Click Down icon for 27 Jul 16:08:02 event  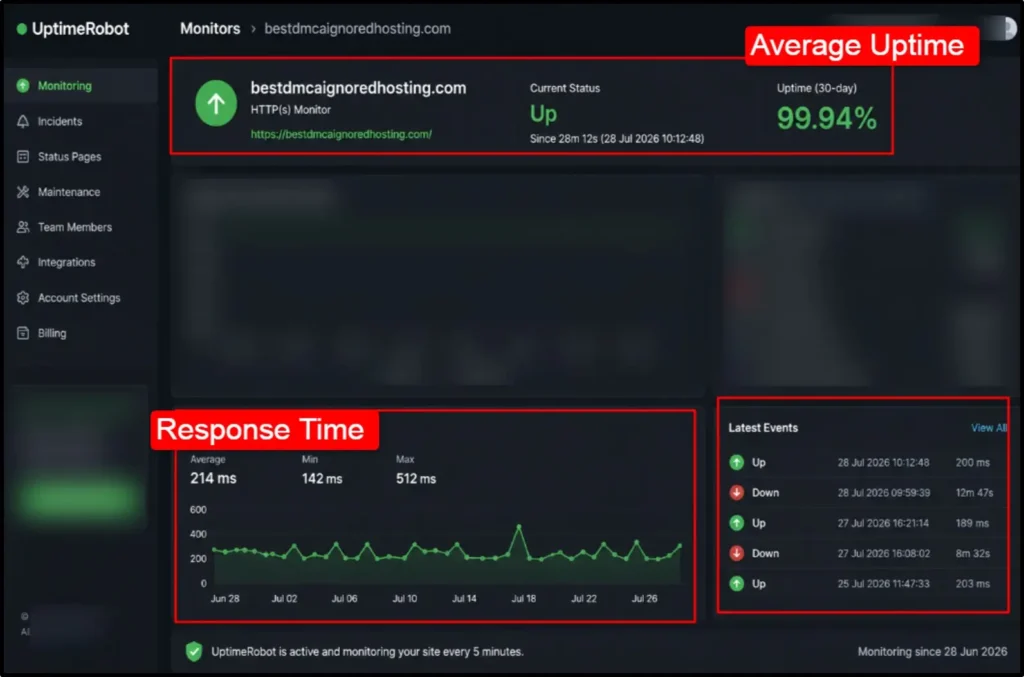[x=737, y=553]
